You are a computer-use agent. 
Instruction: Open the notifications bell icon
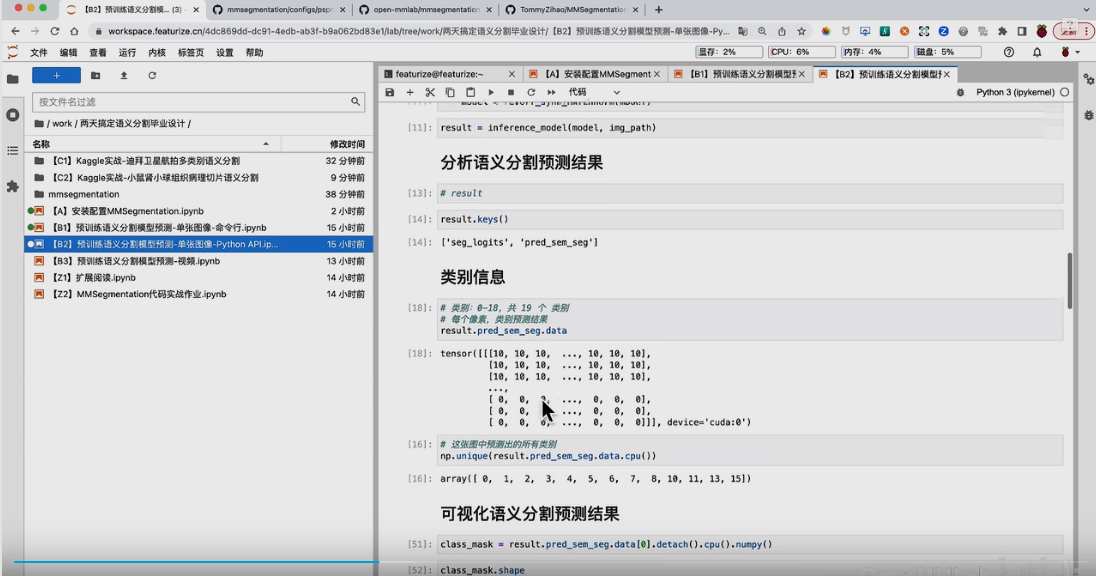[1037, 52]
